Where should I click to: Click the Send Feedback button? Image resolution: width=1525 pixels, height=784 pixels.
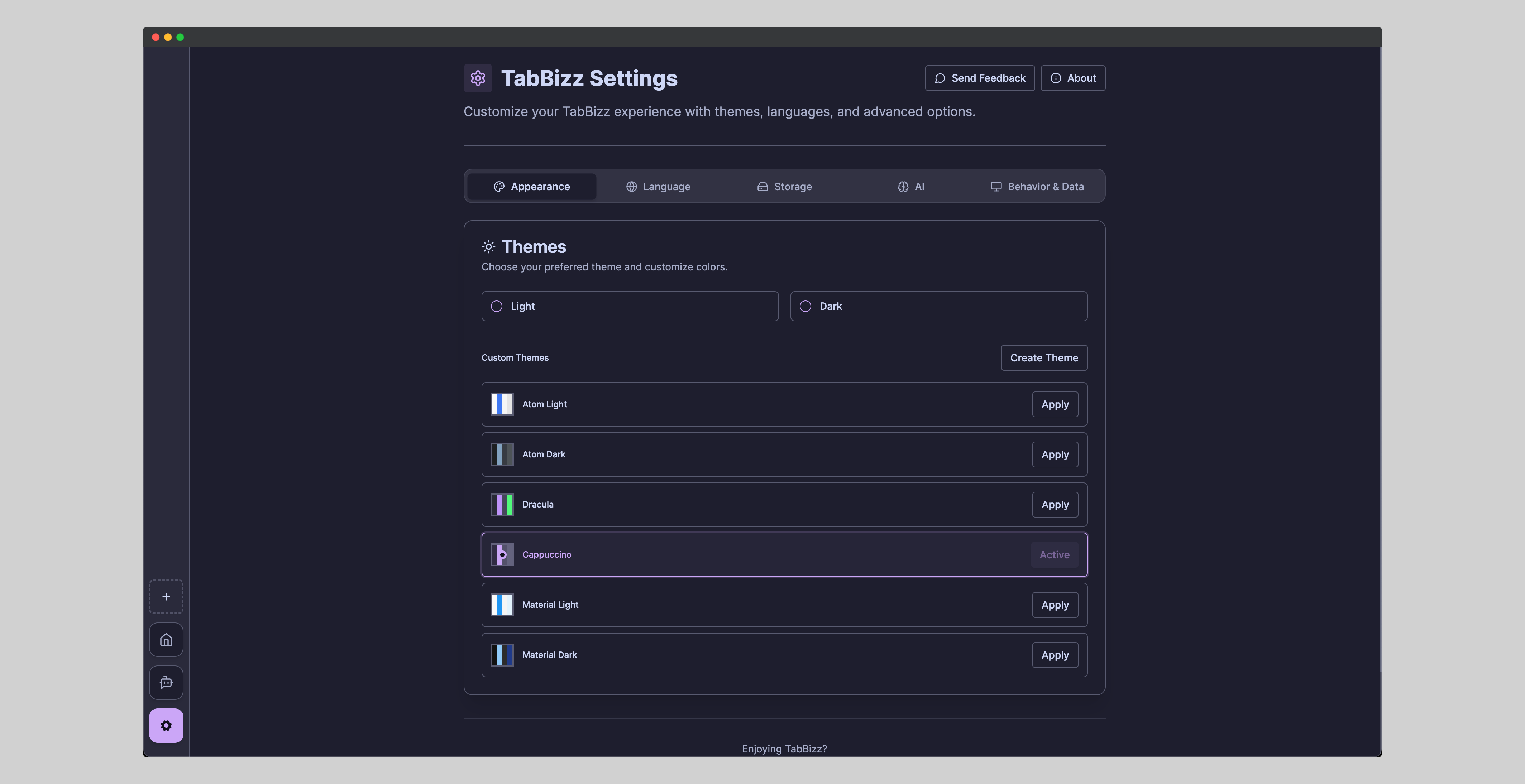pyautogui.click(x=980, y=78)
